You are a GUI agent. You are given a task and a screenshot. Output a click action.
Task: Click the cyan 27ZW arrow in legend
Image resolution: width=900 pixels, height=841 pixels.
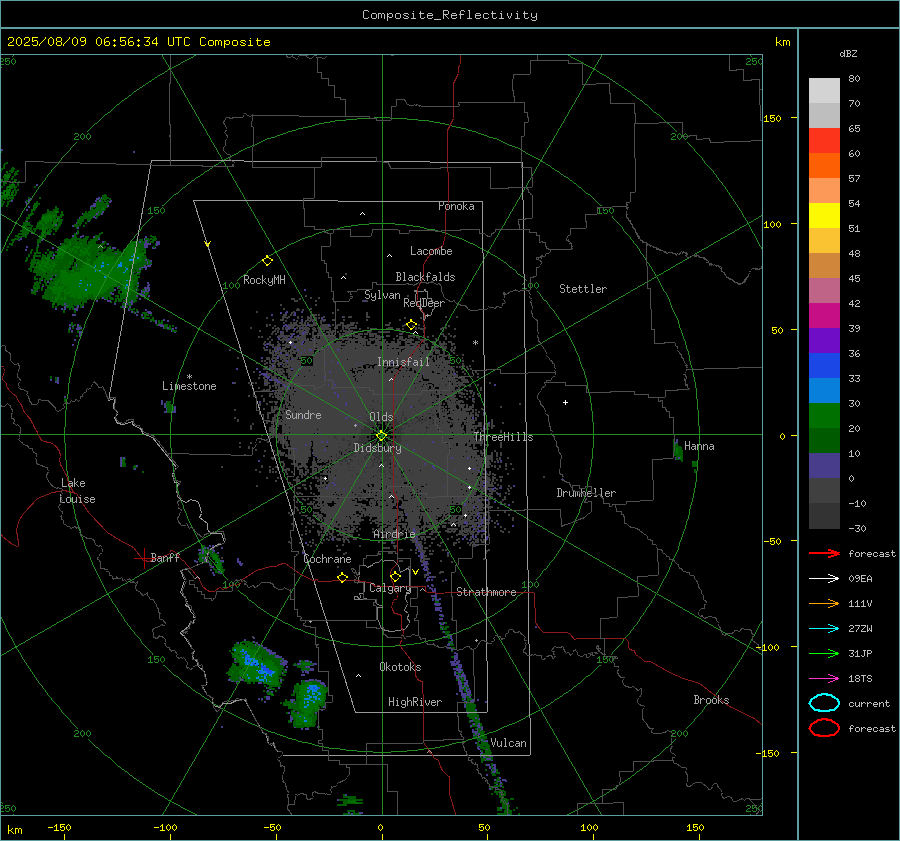pos(824,629)
